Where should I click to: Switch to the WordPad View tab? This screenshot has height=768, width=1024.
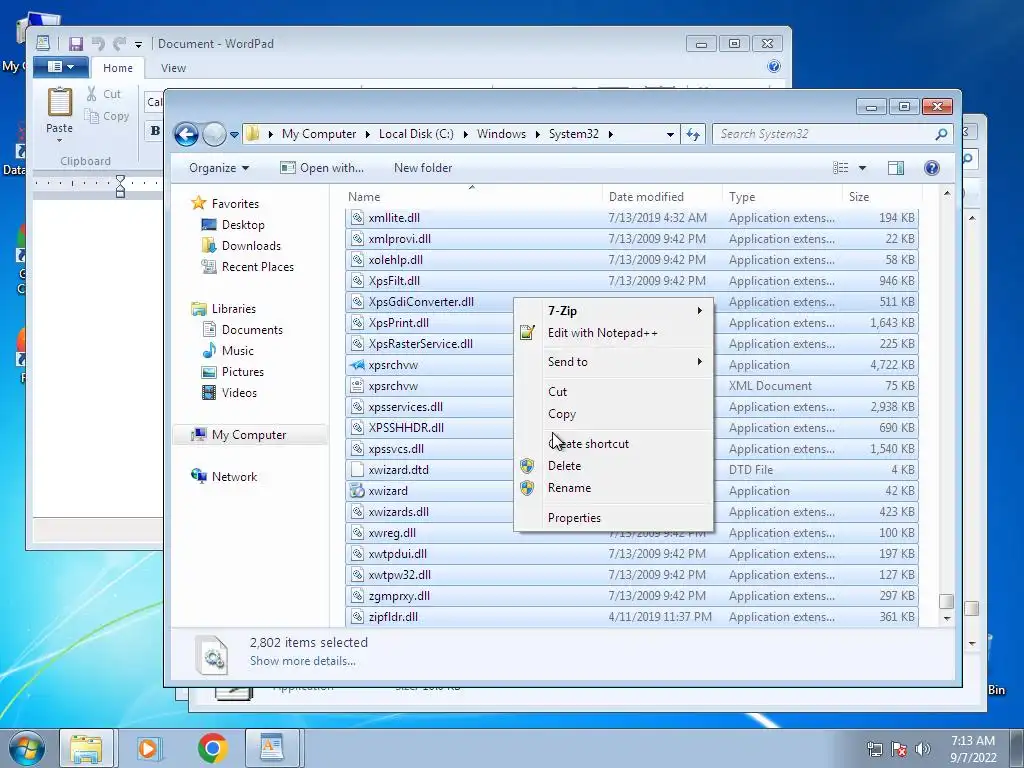point(173,68)
